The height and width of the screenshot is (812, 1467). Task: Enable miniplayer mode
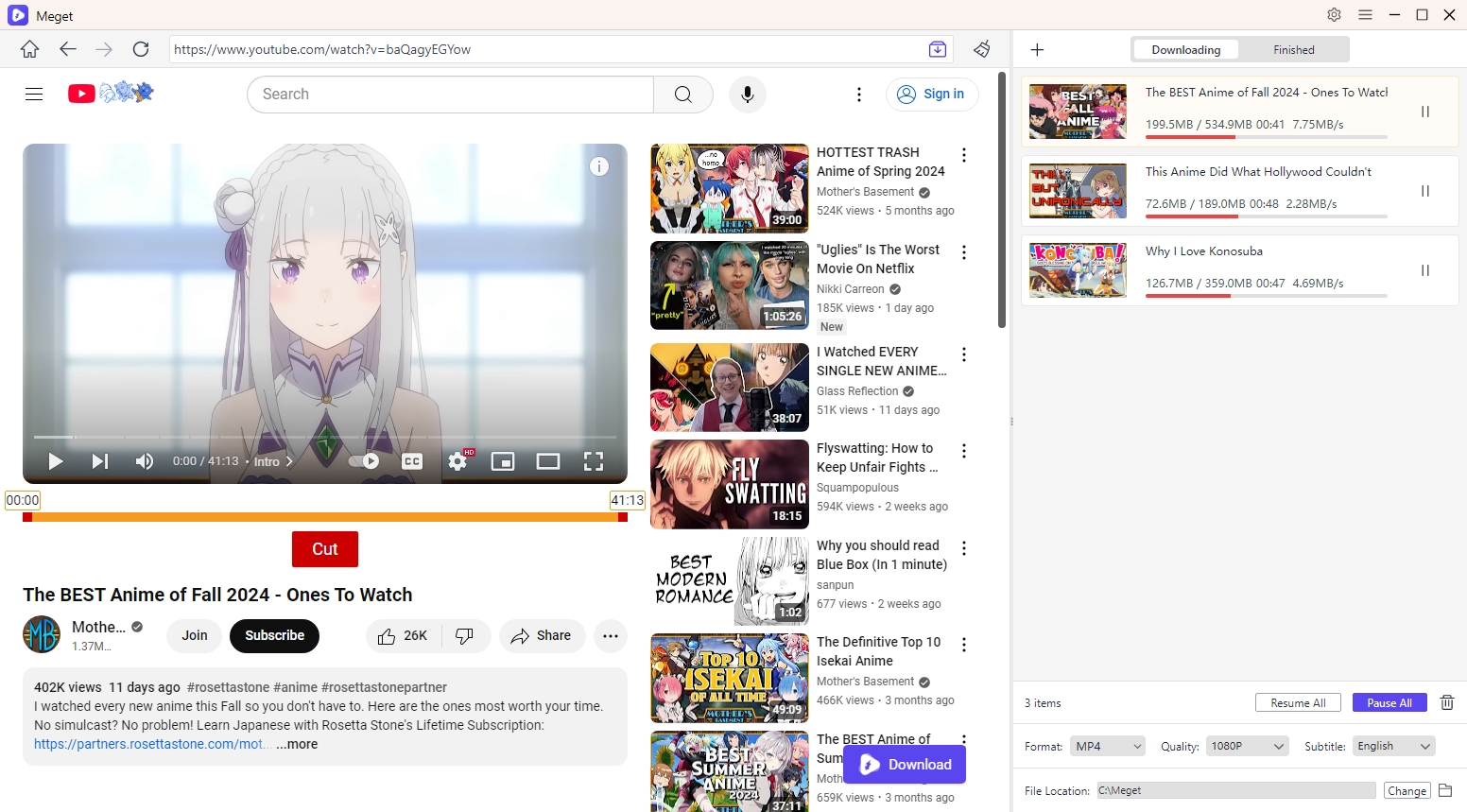tap(503, 461)
